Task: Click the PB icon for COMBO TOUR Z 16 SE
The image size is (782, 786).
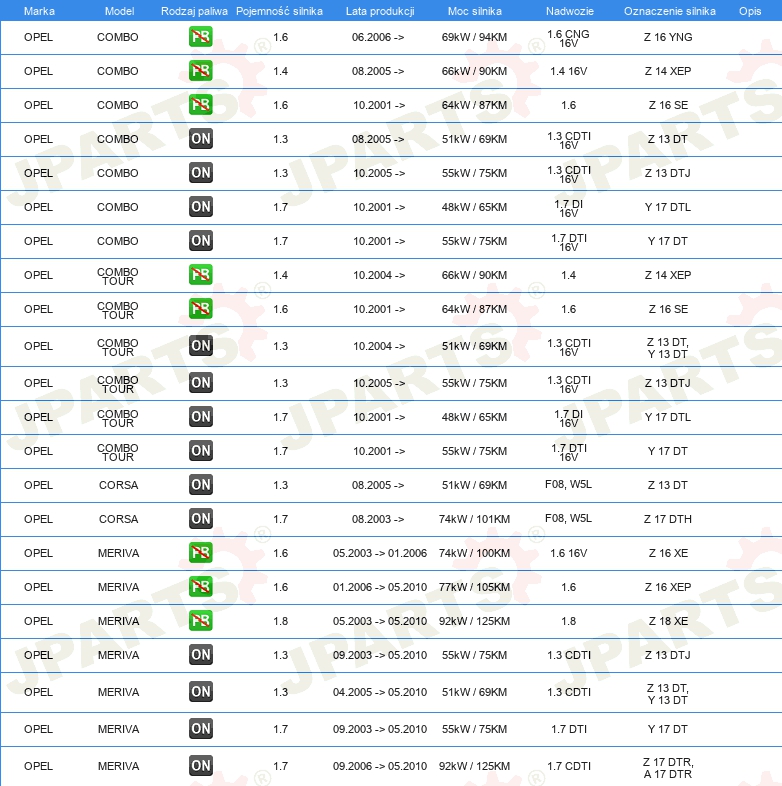Action: (x=201, y=309)
